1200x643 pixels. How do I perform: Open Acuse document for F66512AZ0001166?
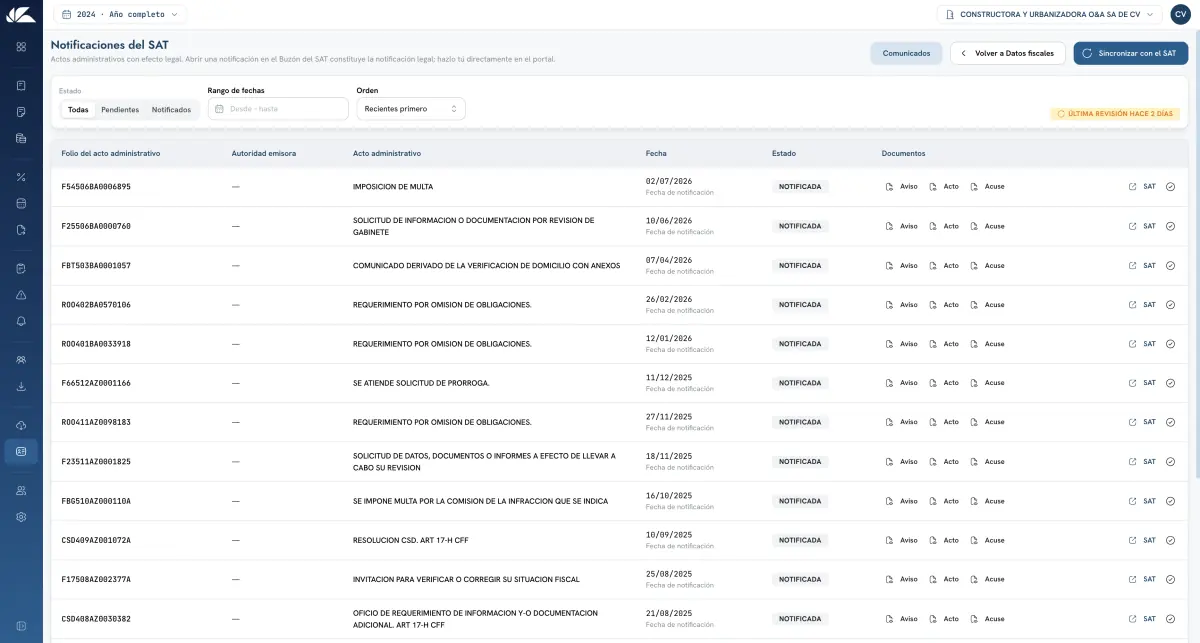click(x=988, y=383)
